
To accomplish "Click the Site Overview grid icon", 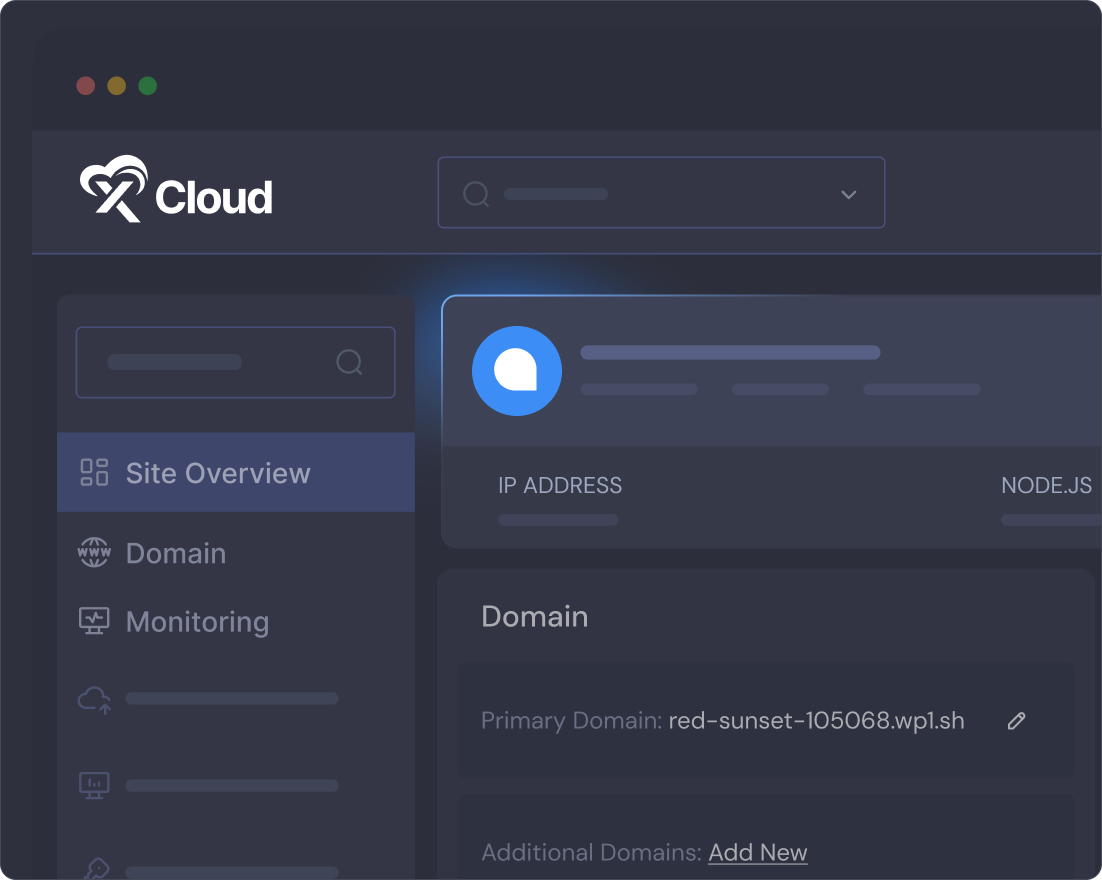I will point(94,472).
